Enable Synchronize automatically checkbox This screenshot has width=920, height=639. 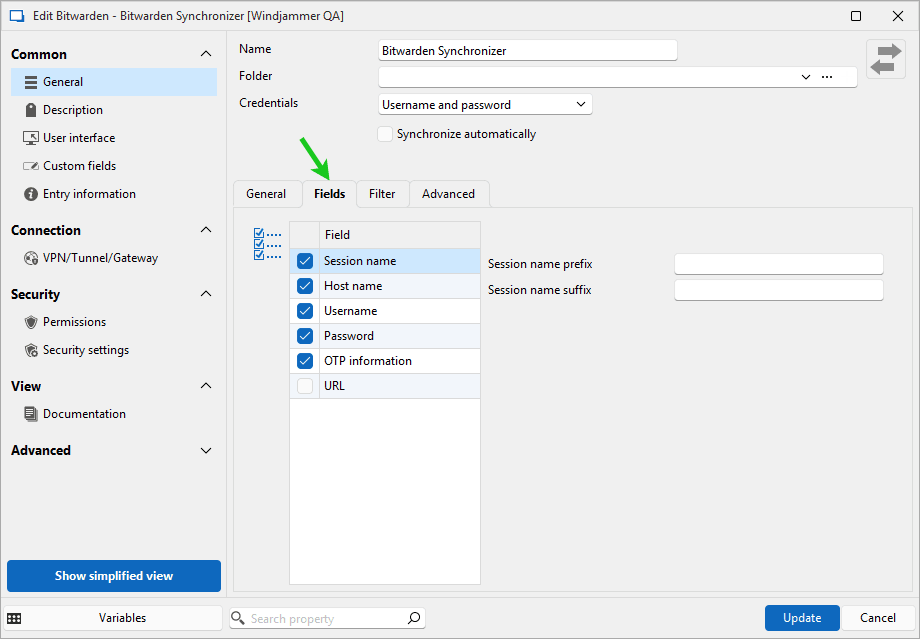coord(385,134)
